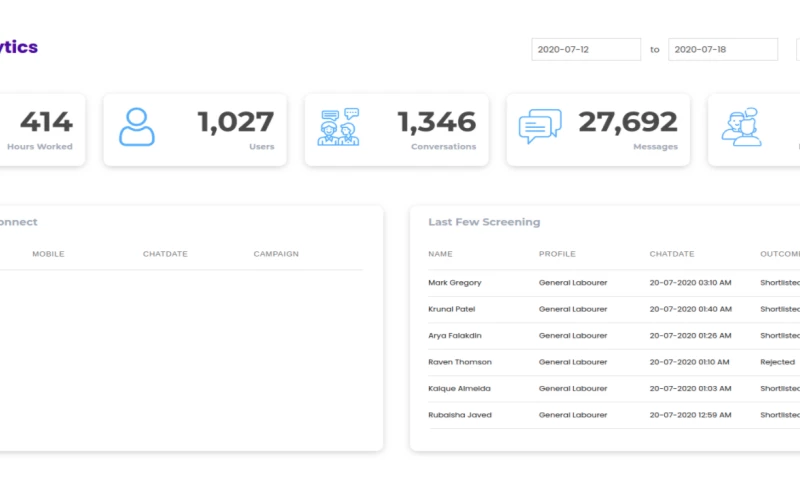Click the CHATDATE header in the screening table
This screenshot has height=480, width=800.
coord(672,254)
